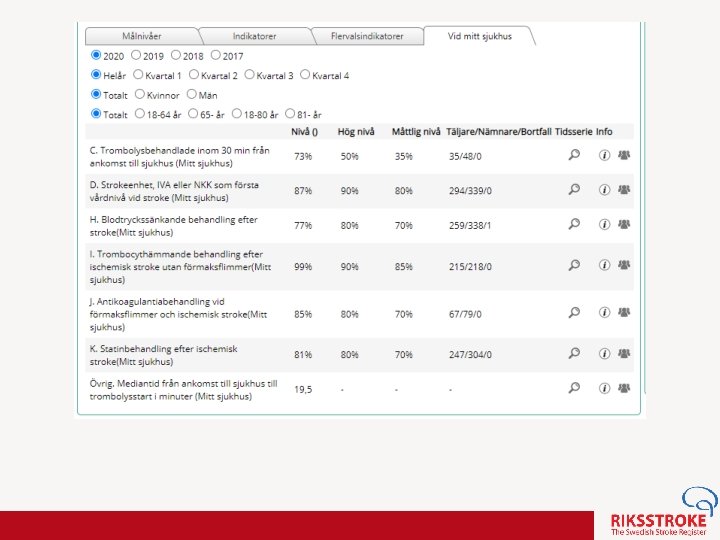This screenshot has width=720, height=540.
Task: Select year 2019 radio button
Action: tap(136, 55)
